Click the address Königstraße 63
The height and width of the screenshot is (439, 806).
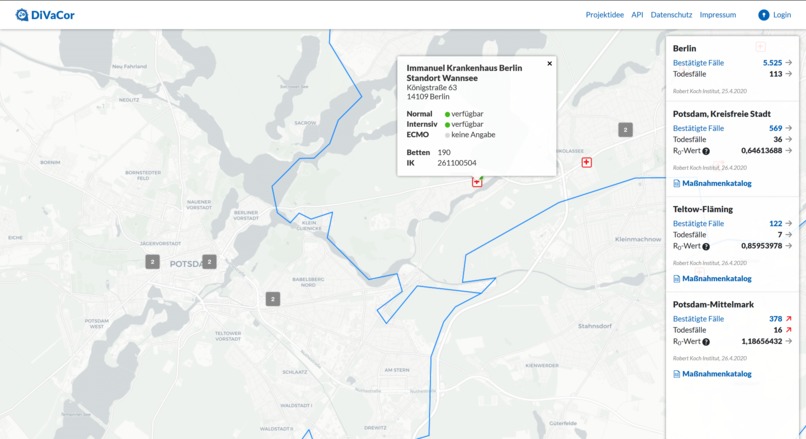pyautogui.click(x=432, y=87)
